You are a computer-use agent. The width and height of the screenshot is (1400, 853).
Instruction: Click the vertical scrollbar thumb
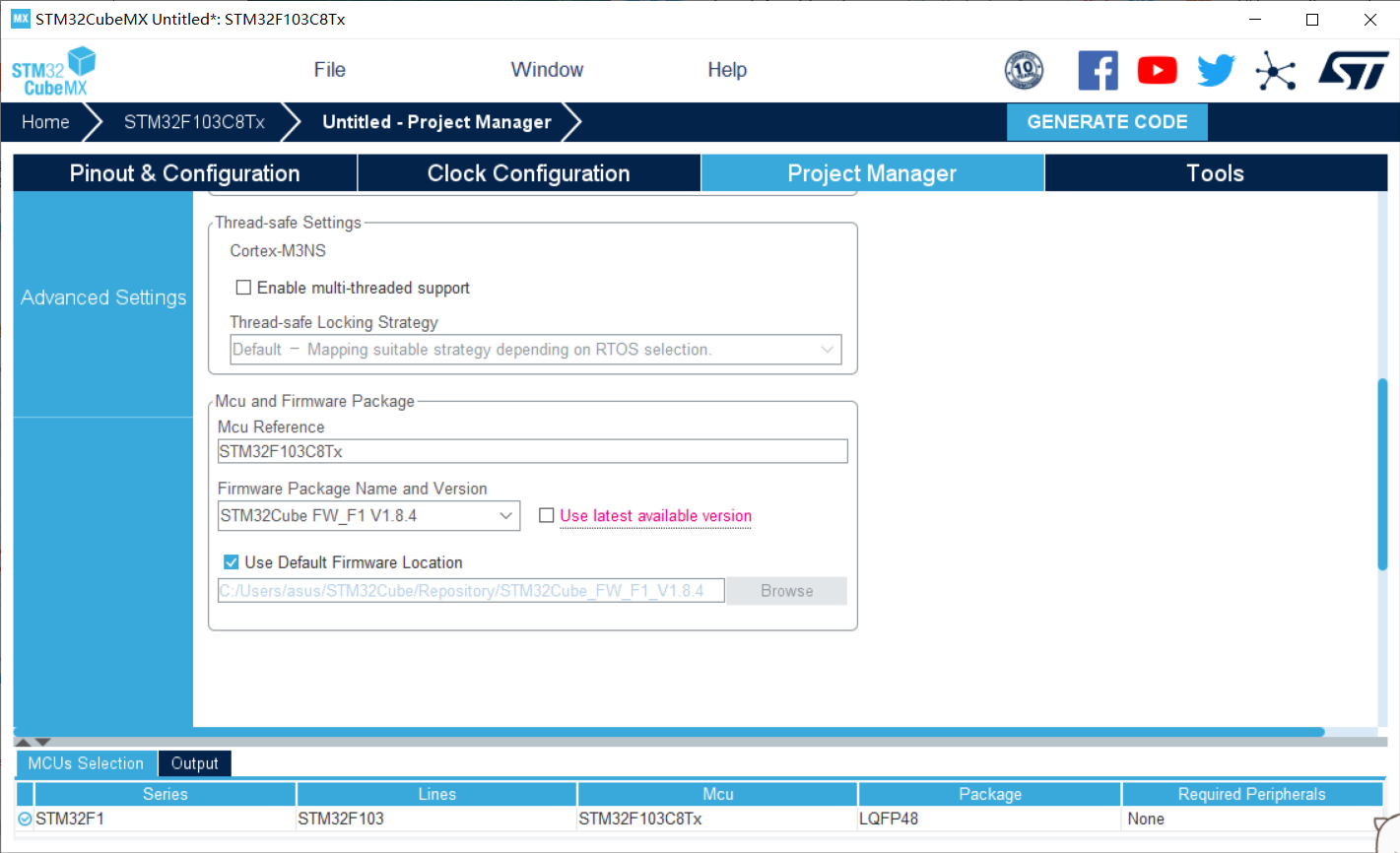click(x=1382, y=474)
